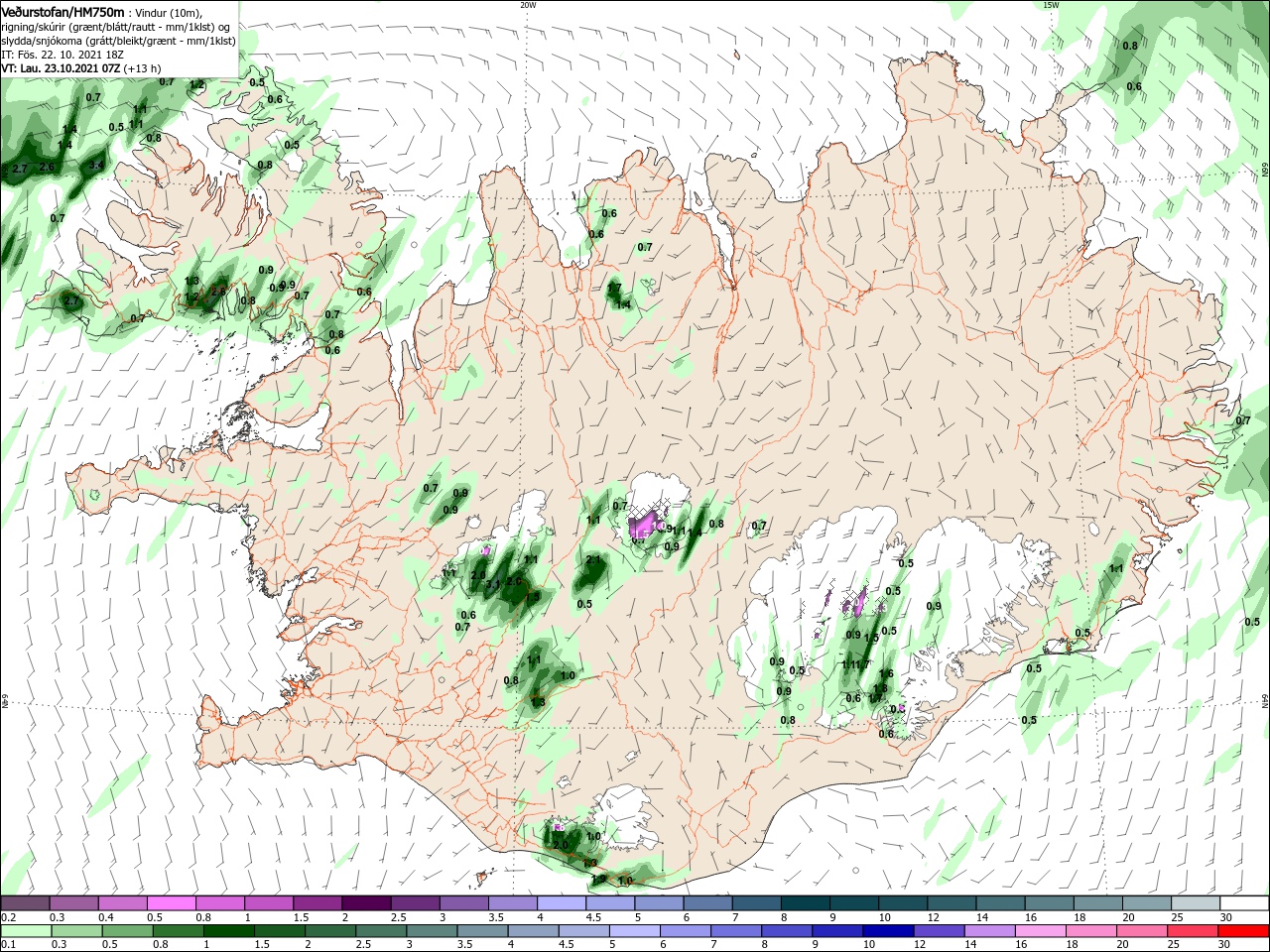Pick the bottom-row deep navy blue swatch labeled 10

point(888,931)
